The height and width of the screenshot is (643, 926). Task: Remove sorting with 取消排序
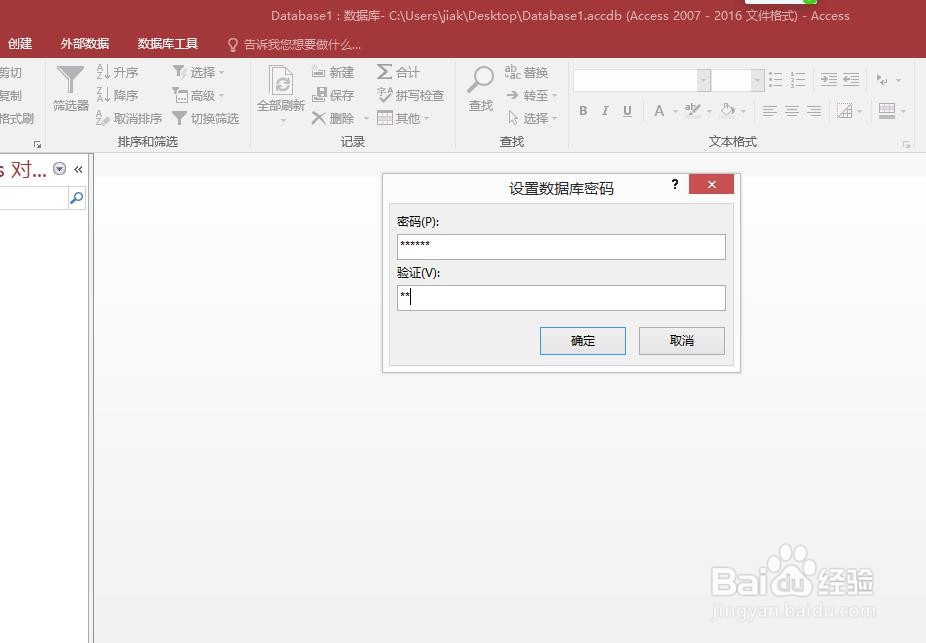pos(129,118)
